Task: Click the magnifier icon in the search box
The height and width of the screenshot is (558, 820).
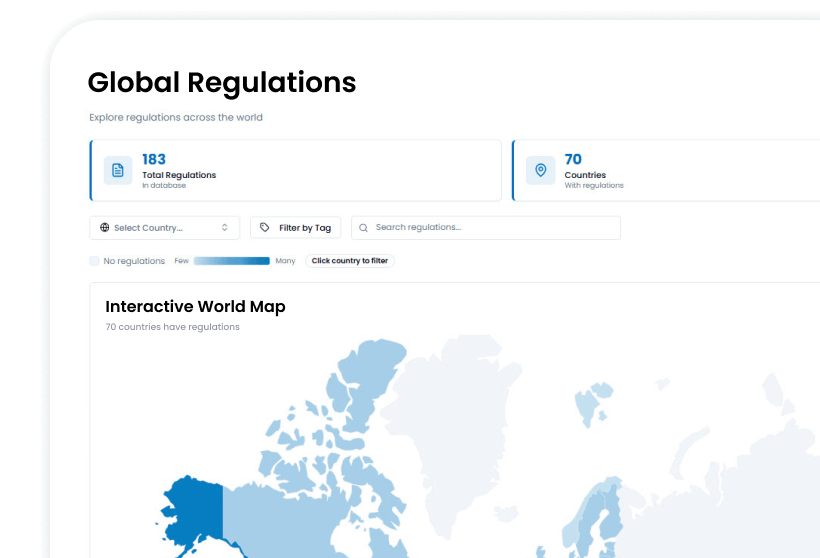Action: click(363, 227)
